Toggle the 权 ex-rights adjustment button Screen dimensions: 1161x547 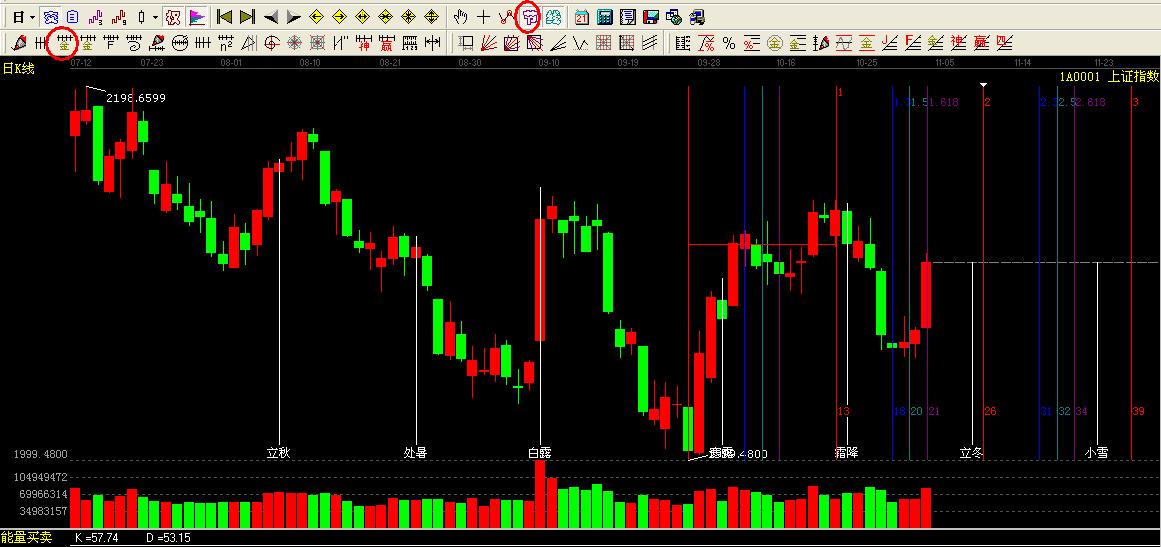click(x=173, y=17)
